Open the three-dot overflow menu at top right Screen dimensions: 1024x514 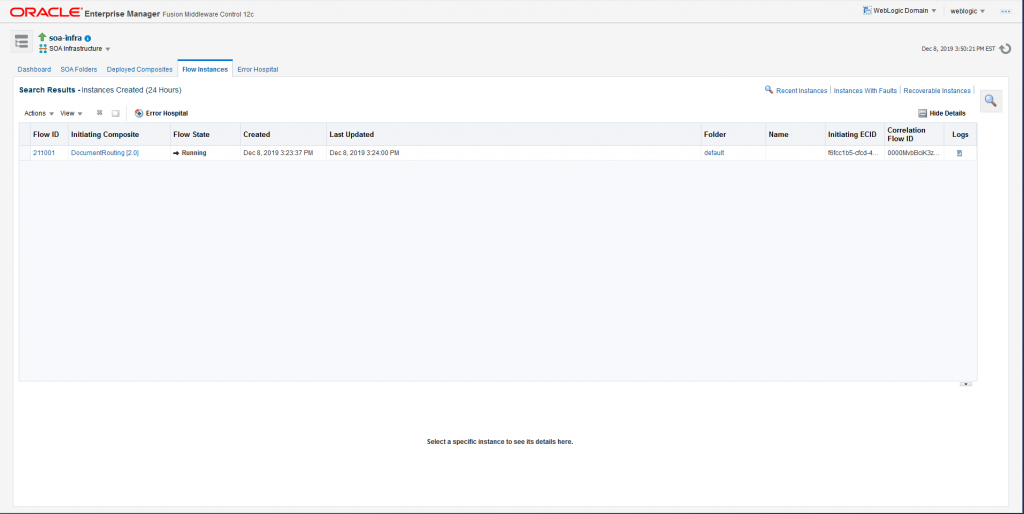pos(1006,11)
